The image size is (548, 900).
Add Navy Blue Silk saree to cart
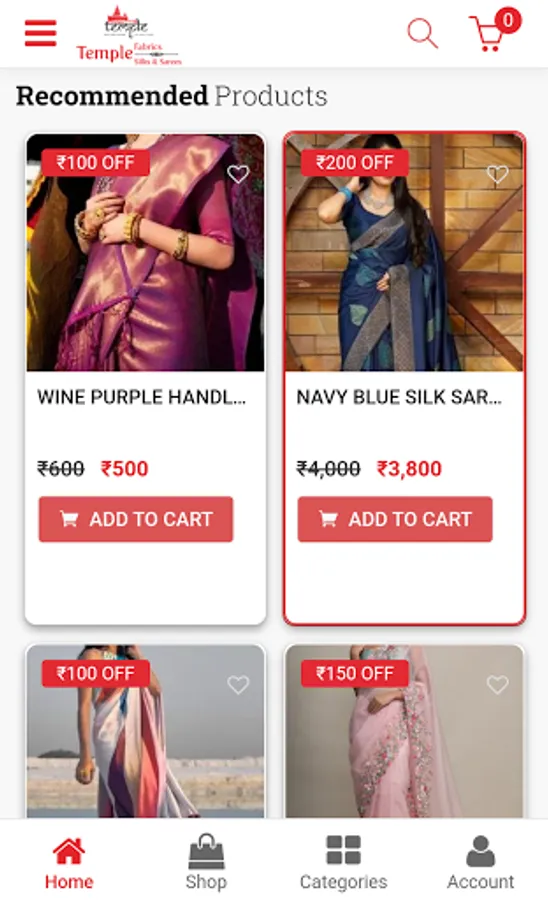[395, 519]
